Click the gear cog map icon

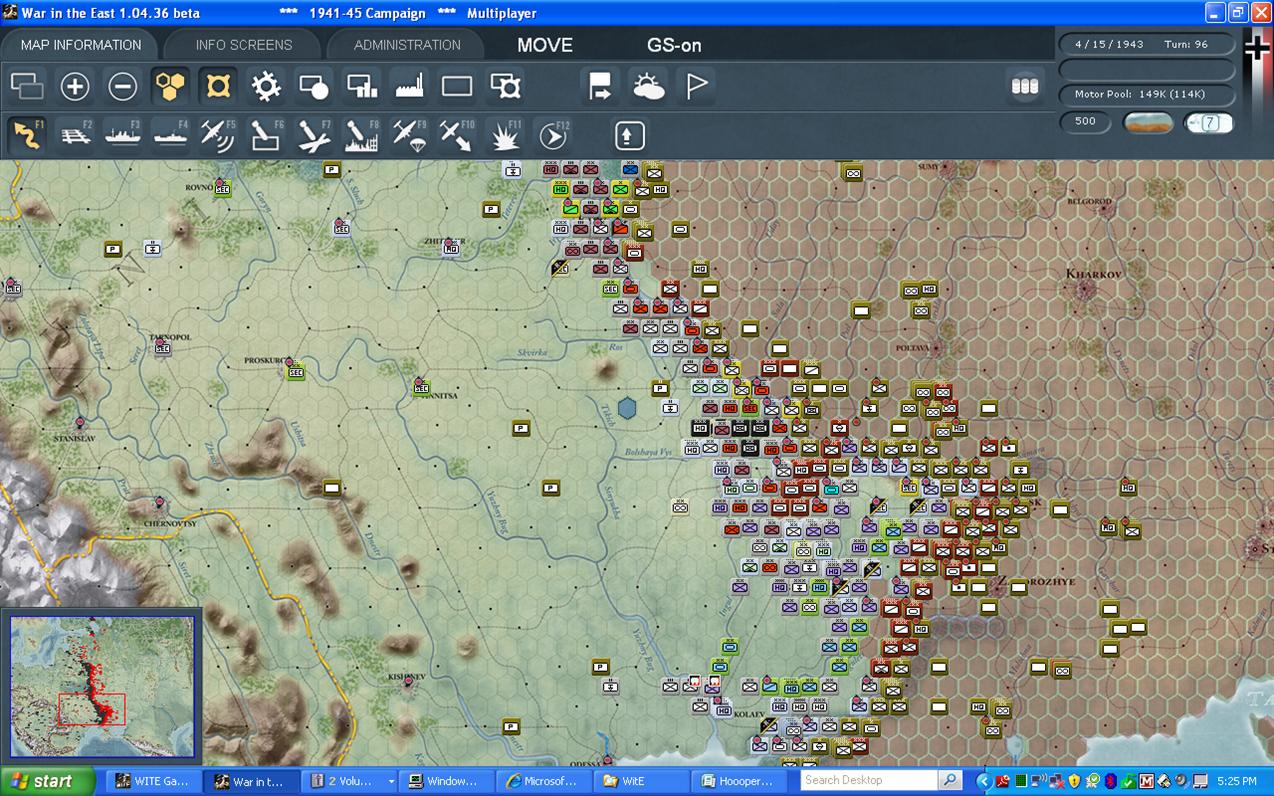[x=266, y=87]
